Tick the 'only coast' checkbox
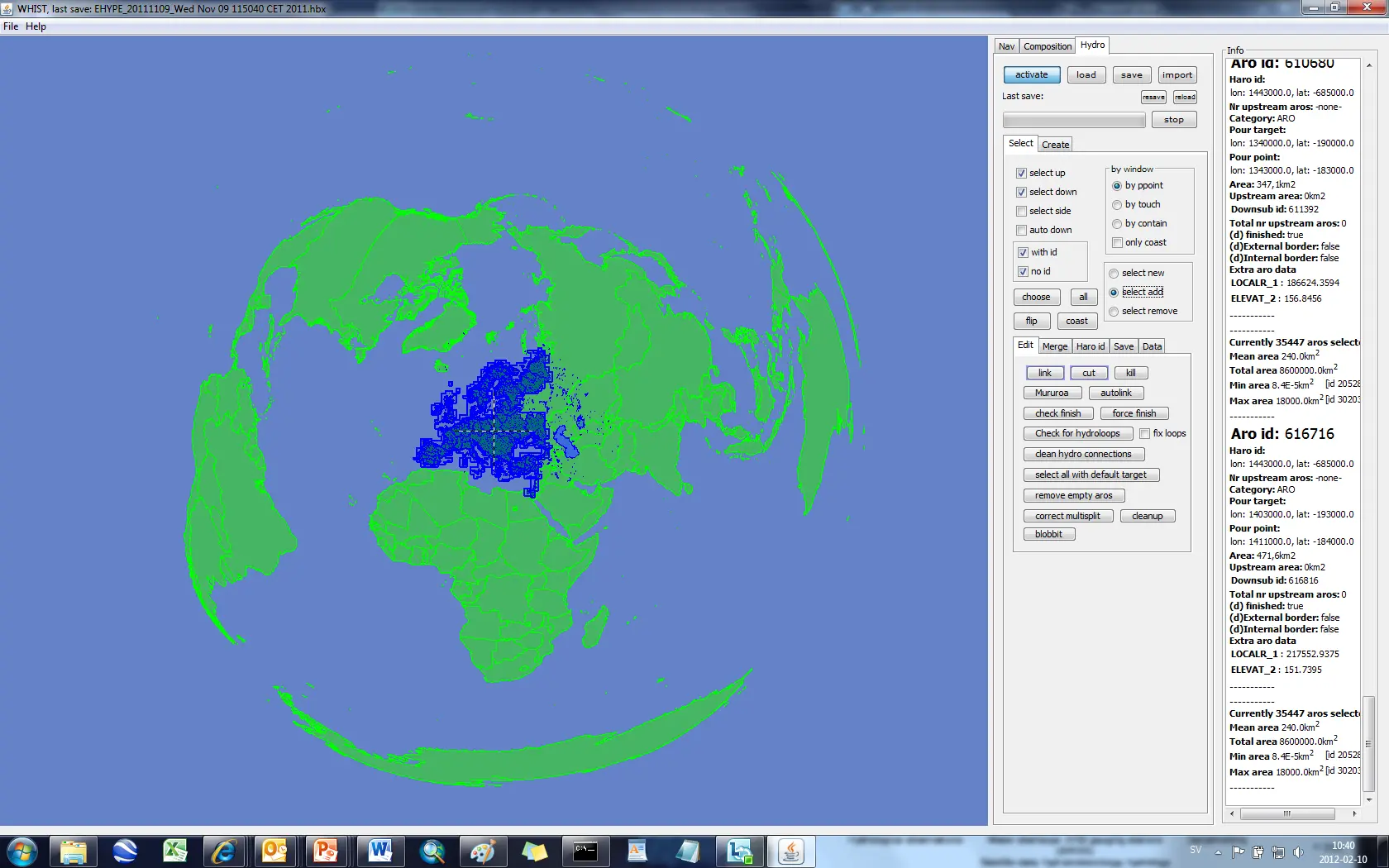 click(1117, 242)
